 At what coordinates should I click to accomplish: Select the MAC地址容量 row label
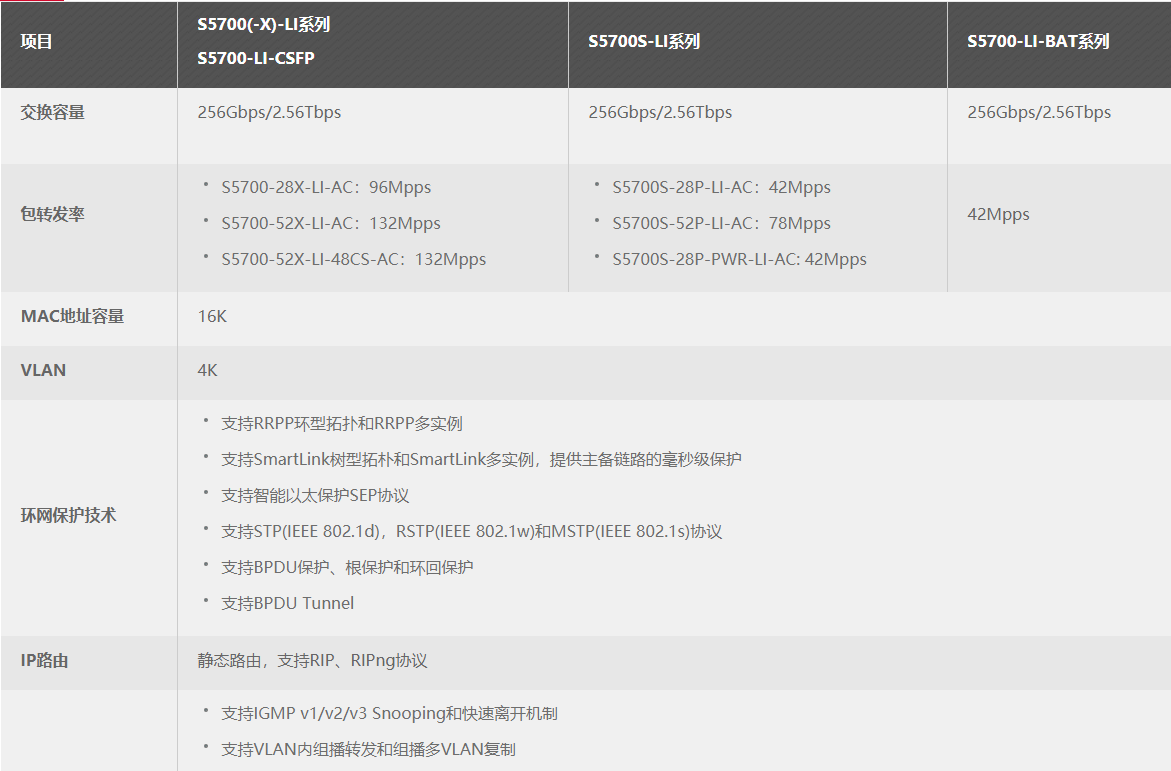tap(72, 316)
